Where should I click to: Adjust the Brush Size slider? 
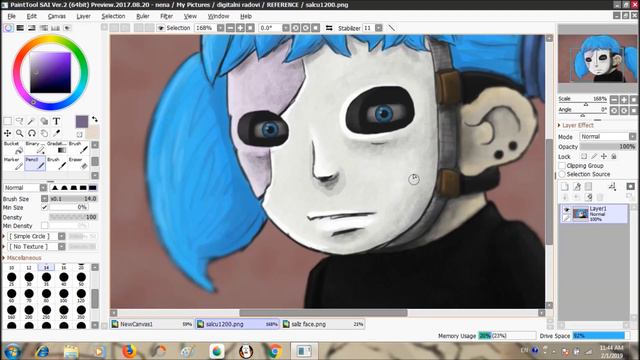[x=73, y=199]
